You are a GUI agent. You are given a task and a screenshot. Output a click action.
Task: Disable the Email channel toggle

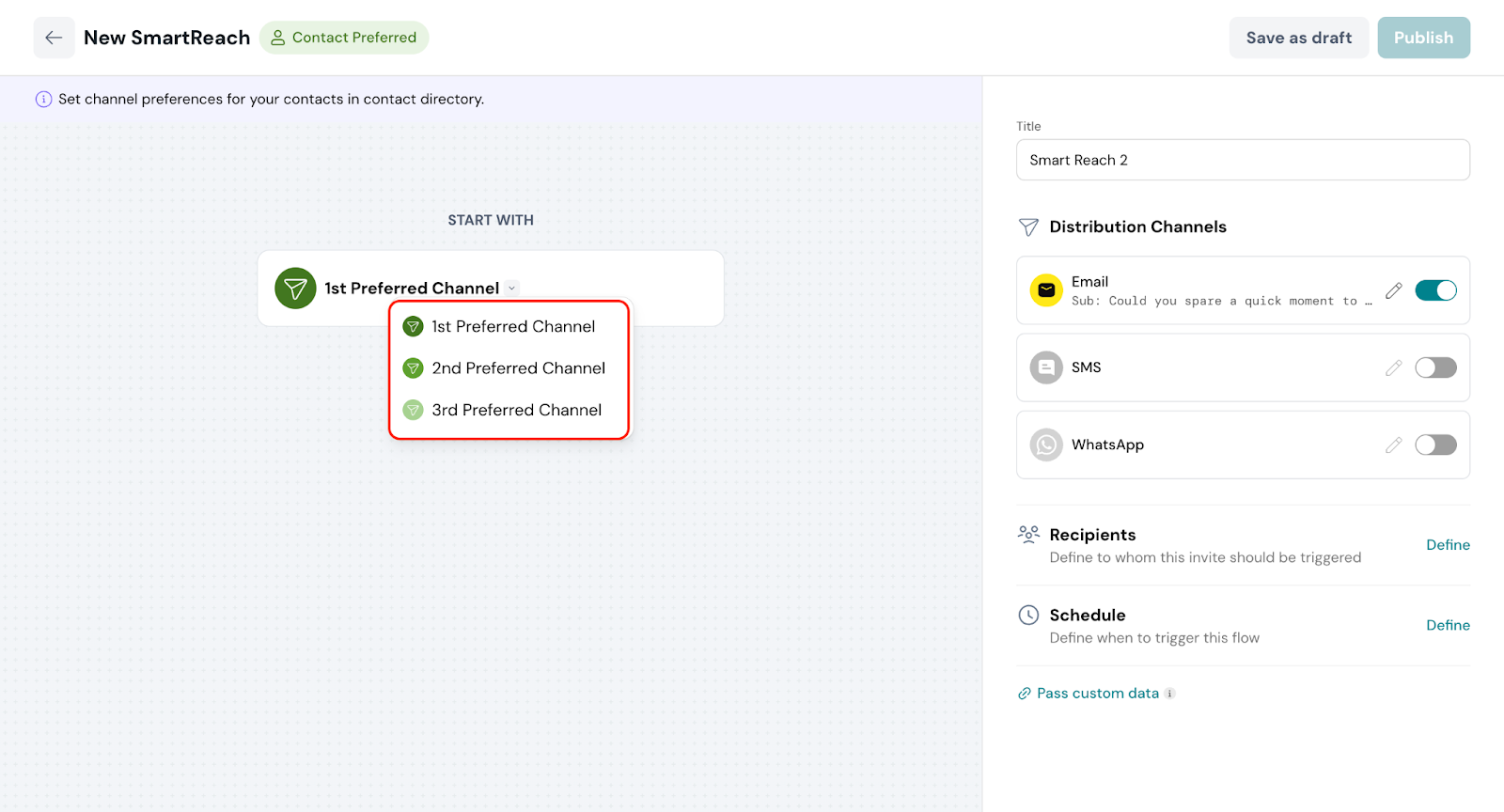1435,290
